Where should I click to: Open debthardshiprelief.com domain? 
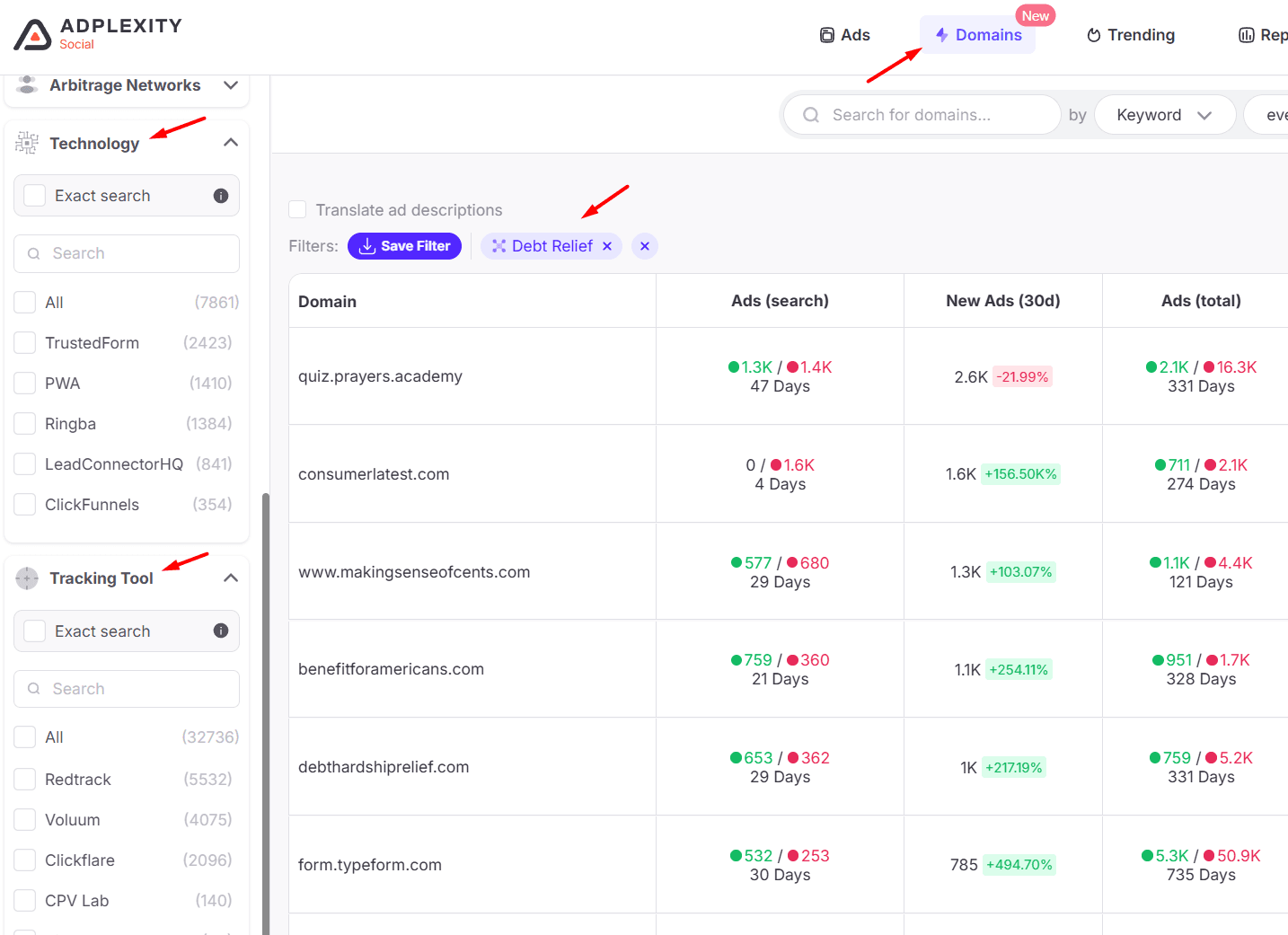(384, 767)
